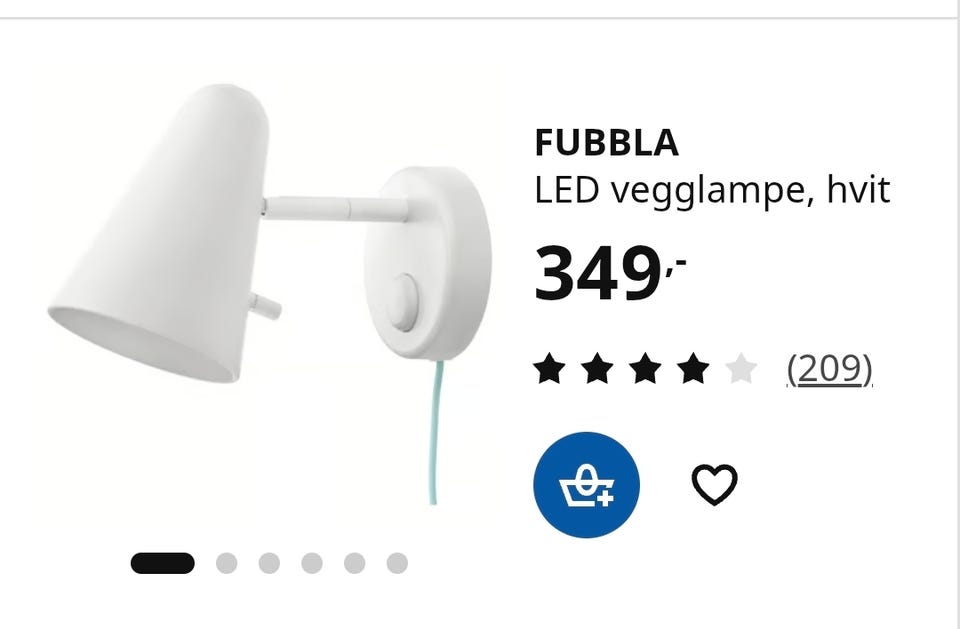Image resolution: width=960 pixels, height=629 pixels.
Task: Click the third filled rating star
Action: [645, 369]
